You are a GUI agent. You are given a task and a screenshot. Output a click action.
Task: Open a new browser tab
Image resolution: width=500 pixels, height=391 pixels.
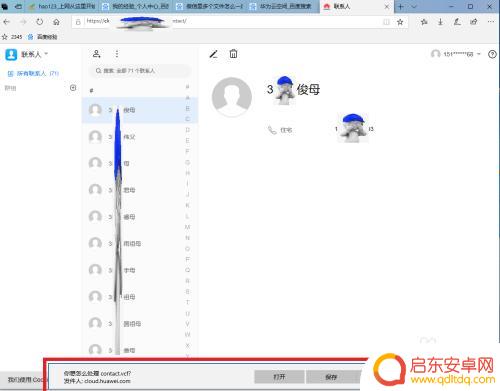[401, 7]
